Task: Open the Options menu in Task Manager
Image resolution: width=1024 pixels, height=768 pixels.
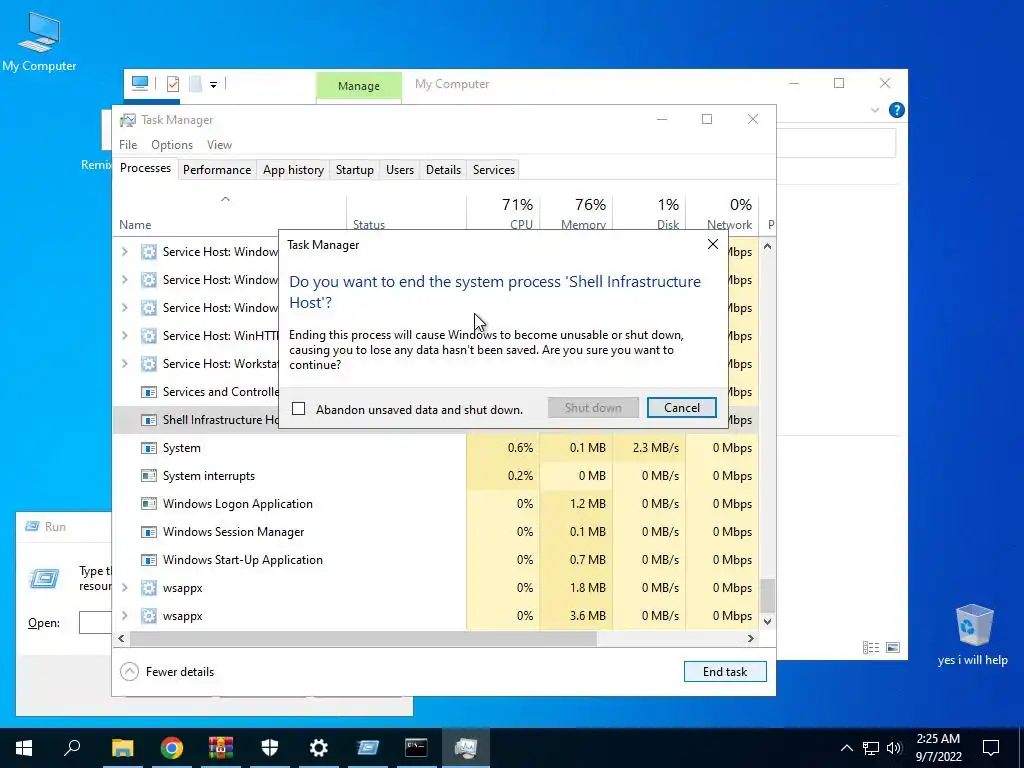Action: pyautogui.click(x=172, y=145)
